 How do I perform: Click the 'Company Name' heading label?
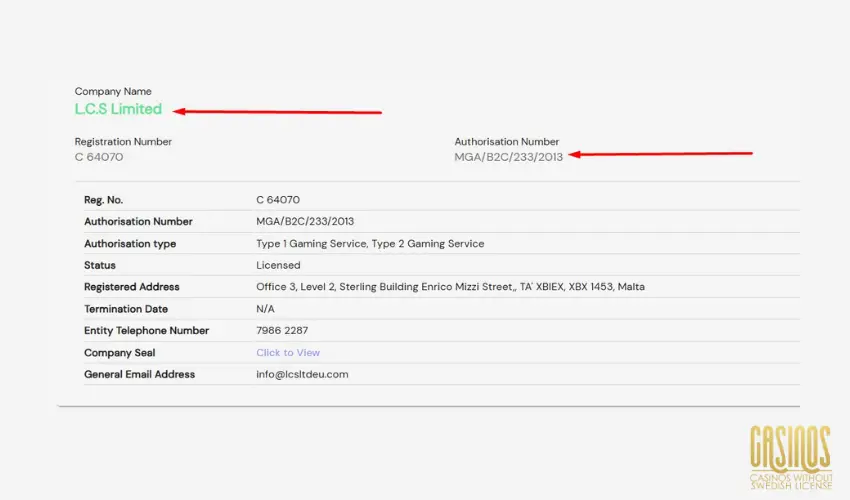point(113,91)
